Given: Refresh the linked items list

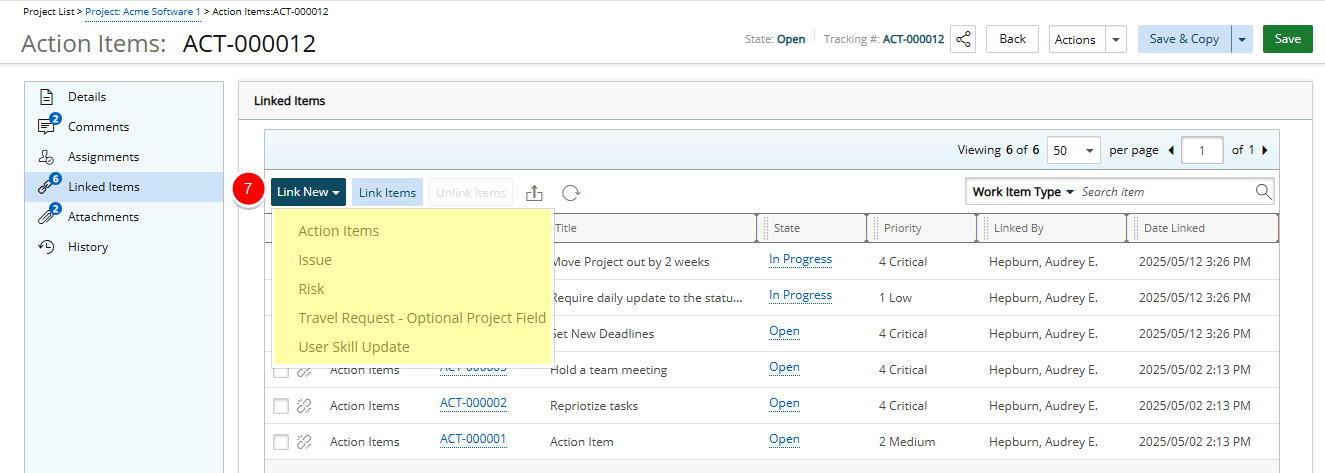Looking at the screenshot, I should (570, 193).
